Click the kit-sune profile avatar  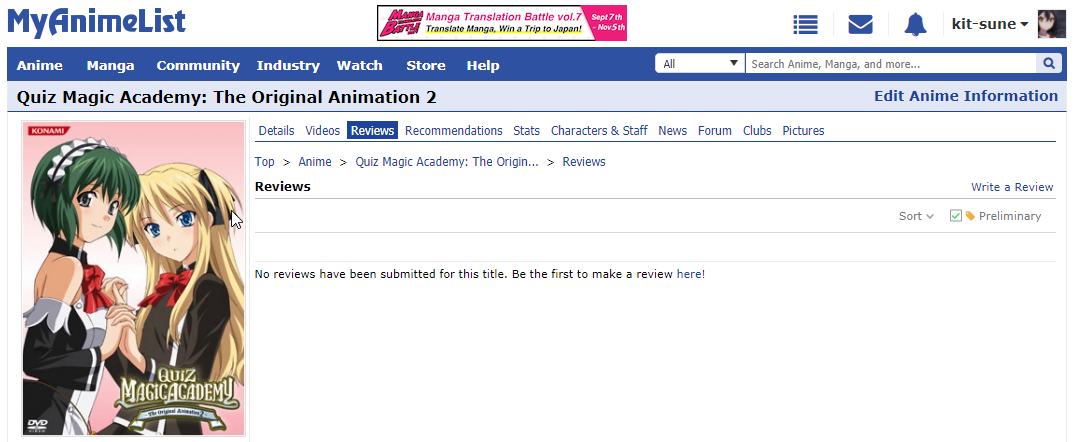coord(1052,24)
